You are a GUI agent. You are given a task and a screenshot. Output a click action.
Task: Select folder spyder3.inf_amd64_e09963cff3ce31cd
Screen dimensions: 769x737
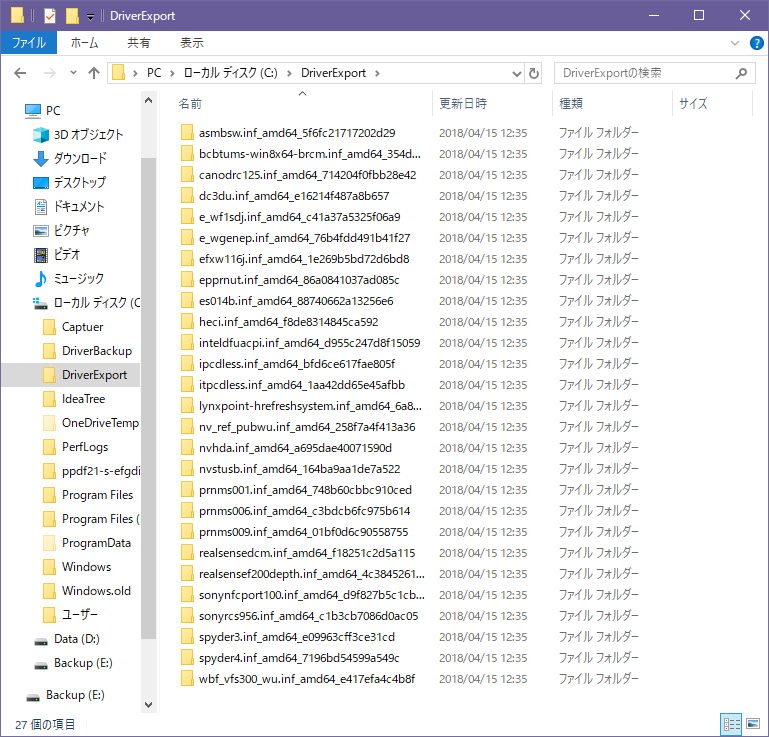point(297,637)
